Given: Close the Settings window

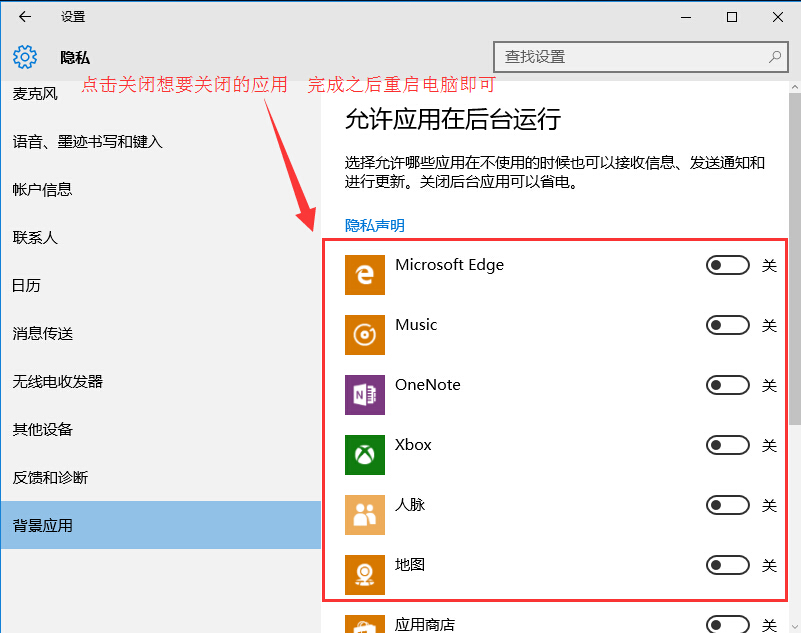Looking at the screenshot, I should tap(778, 17).
